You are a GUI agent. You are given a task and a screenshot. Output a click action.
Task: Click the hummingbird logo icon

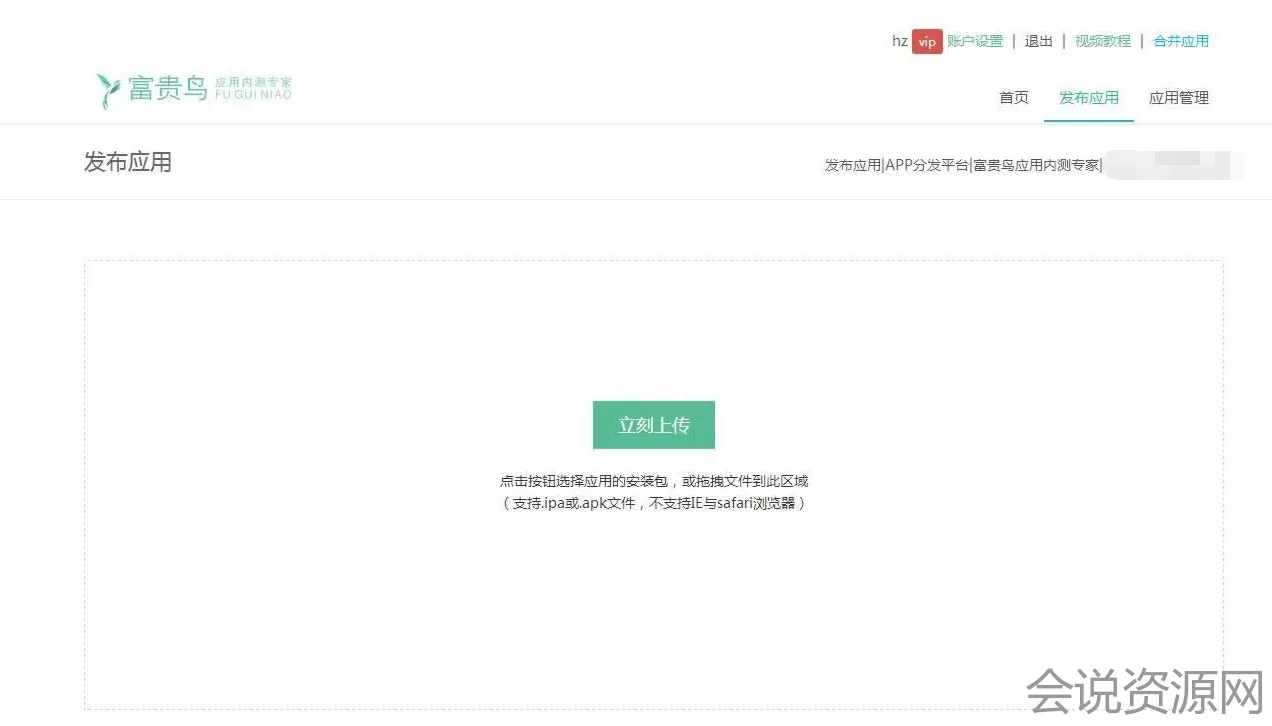tap(108, 90)
